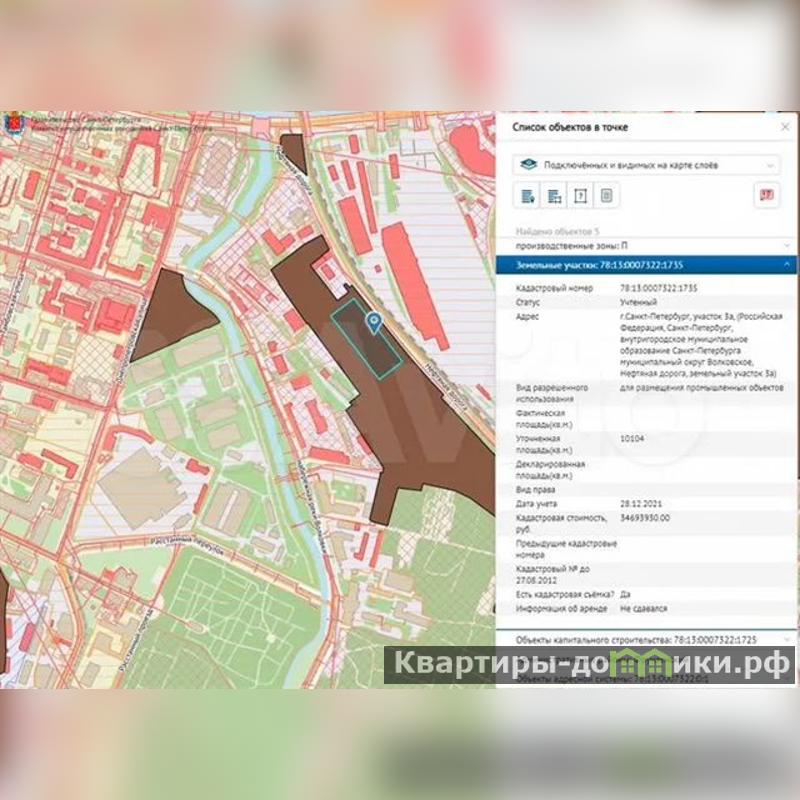Expand 'Объекты капитального строительства: 78:13:0007322:1725'
Viewport: 800px width, 800px height.
point(646,638)
